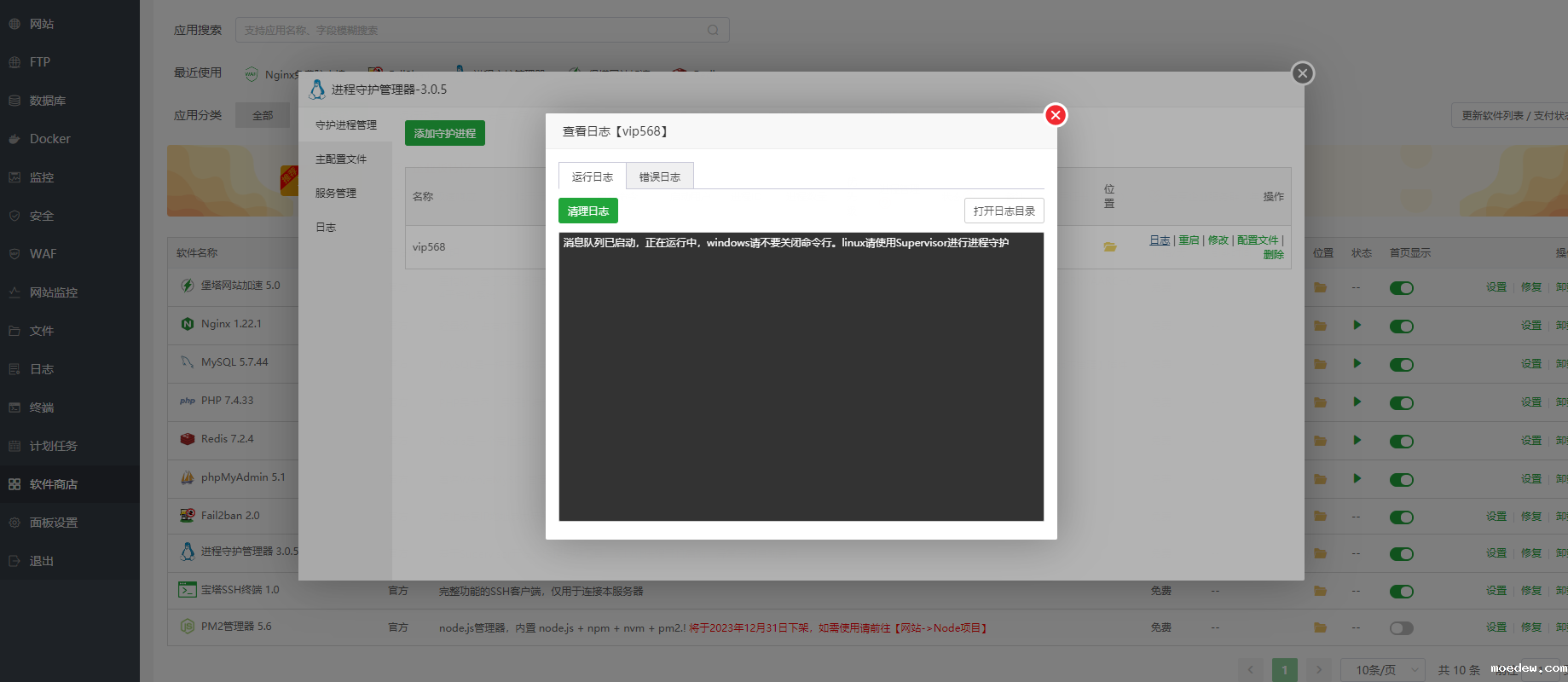
Task: Open Docker from the sidebar
Action: [49, 139]
